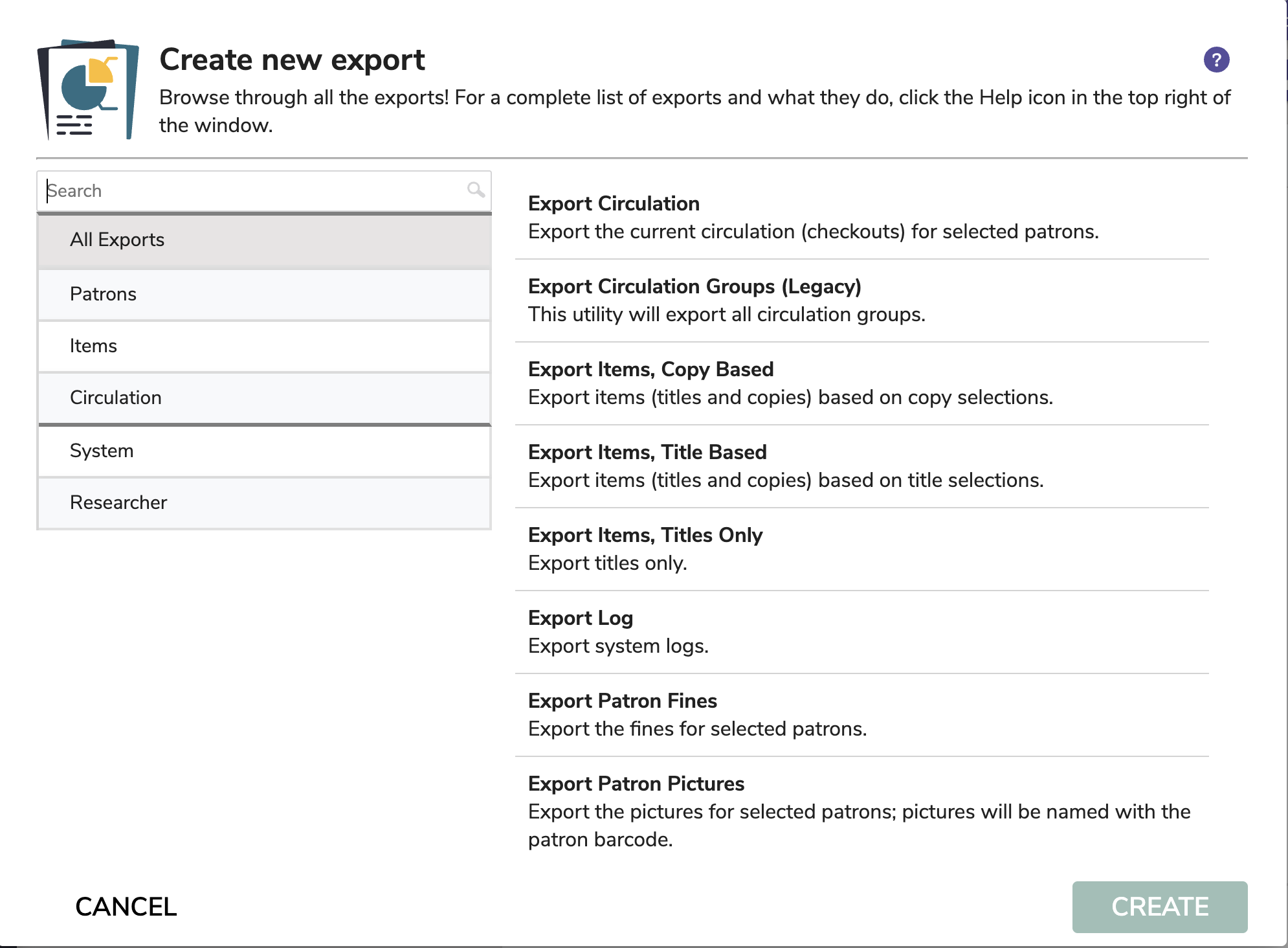
Task: Open the Researcher category
Action: pyautogui.click(x=264, y=503)
